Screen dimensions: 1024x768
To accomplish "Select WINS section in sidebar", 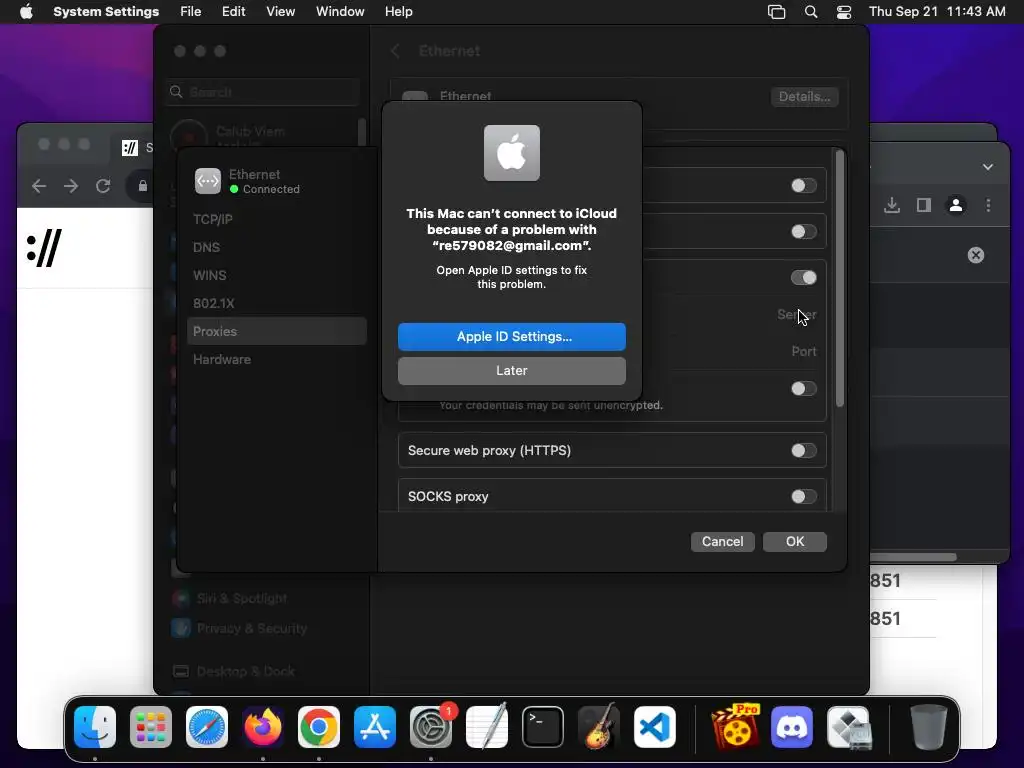I will [277, 276].
